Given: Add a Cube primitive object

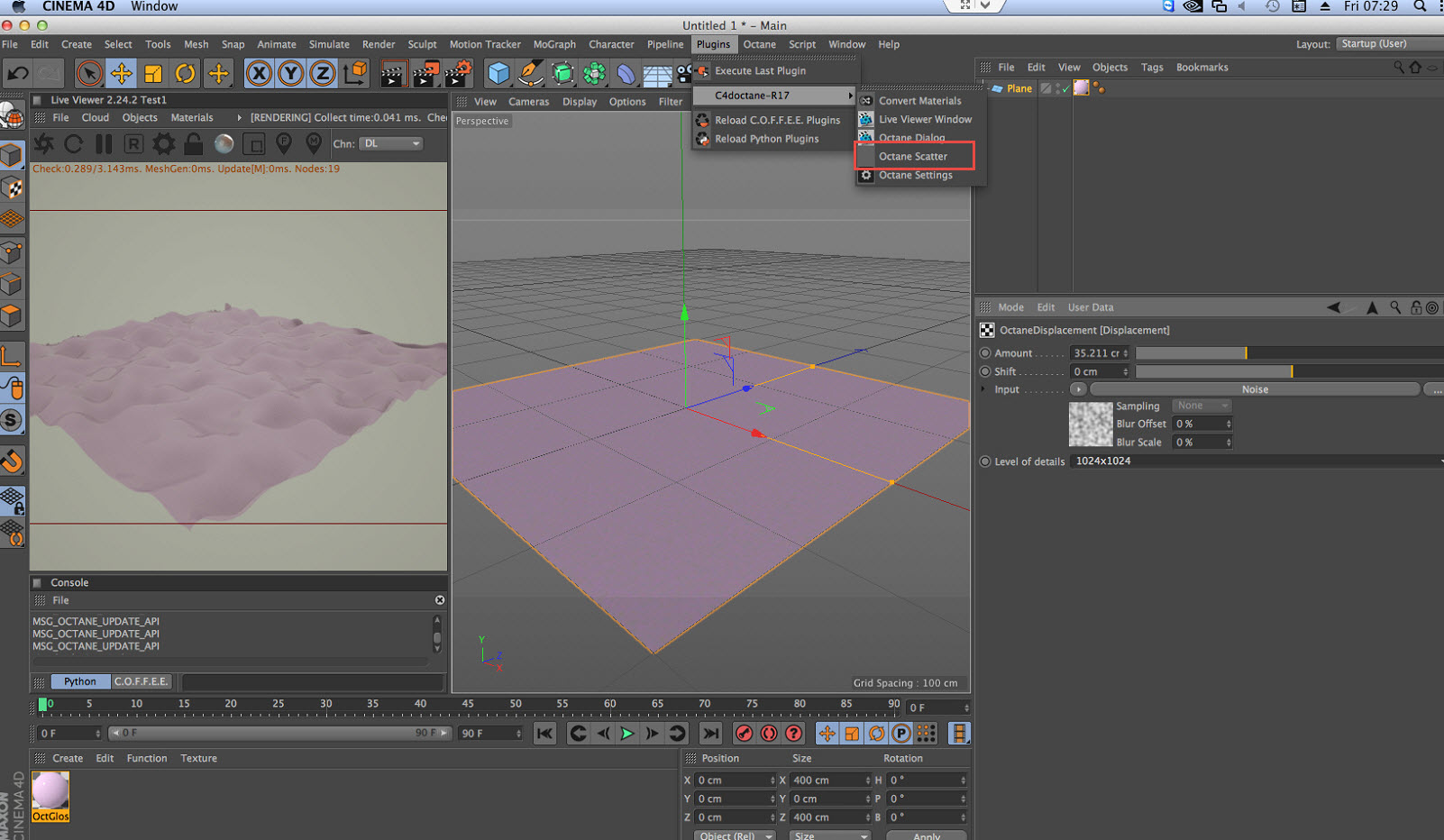Looking at the screenshot, I should (498, 73).
